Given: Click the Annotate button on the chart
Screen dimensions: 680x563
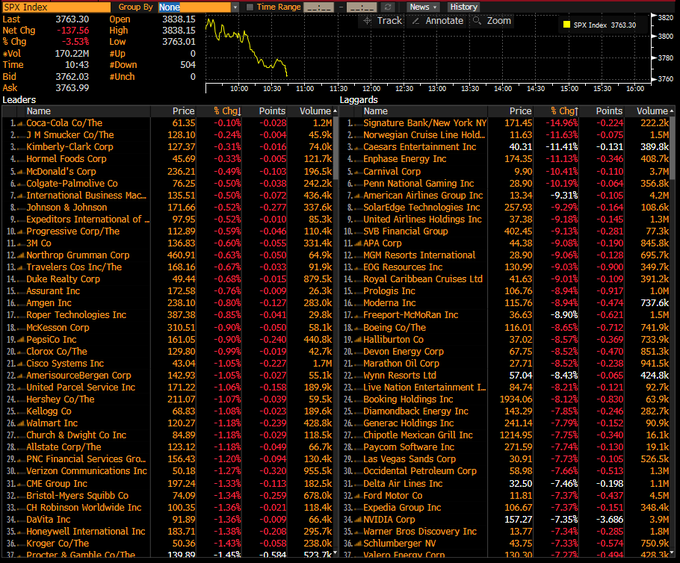Looking at the screenshot, I should click(x=438, y=20).
